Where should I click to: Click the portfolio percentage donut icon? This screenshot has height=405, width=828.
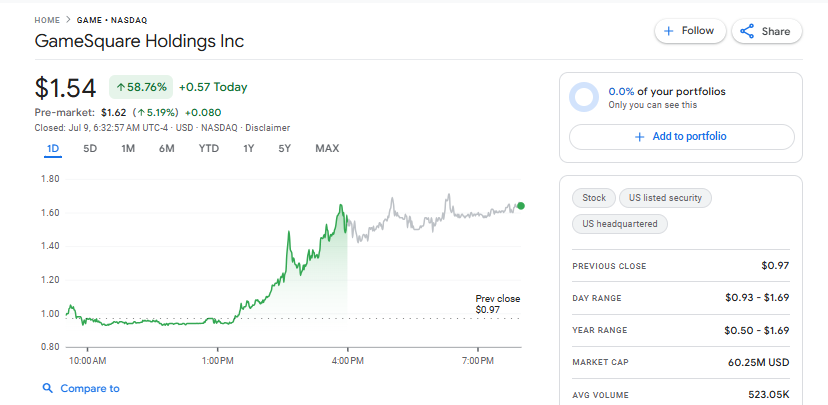point(584,97)
